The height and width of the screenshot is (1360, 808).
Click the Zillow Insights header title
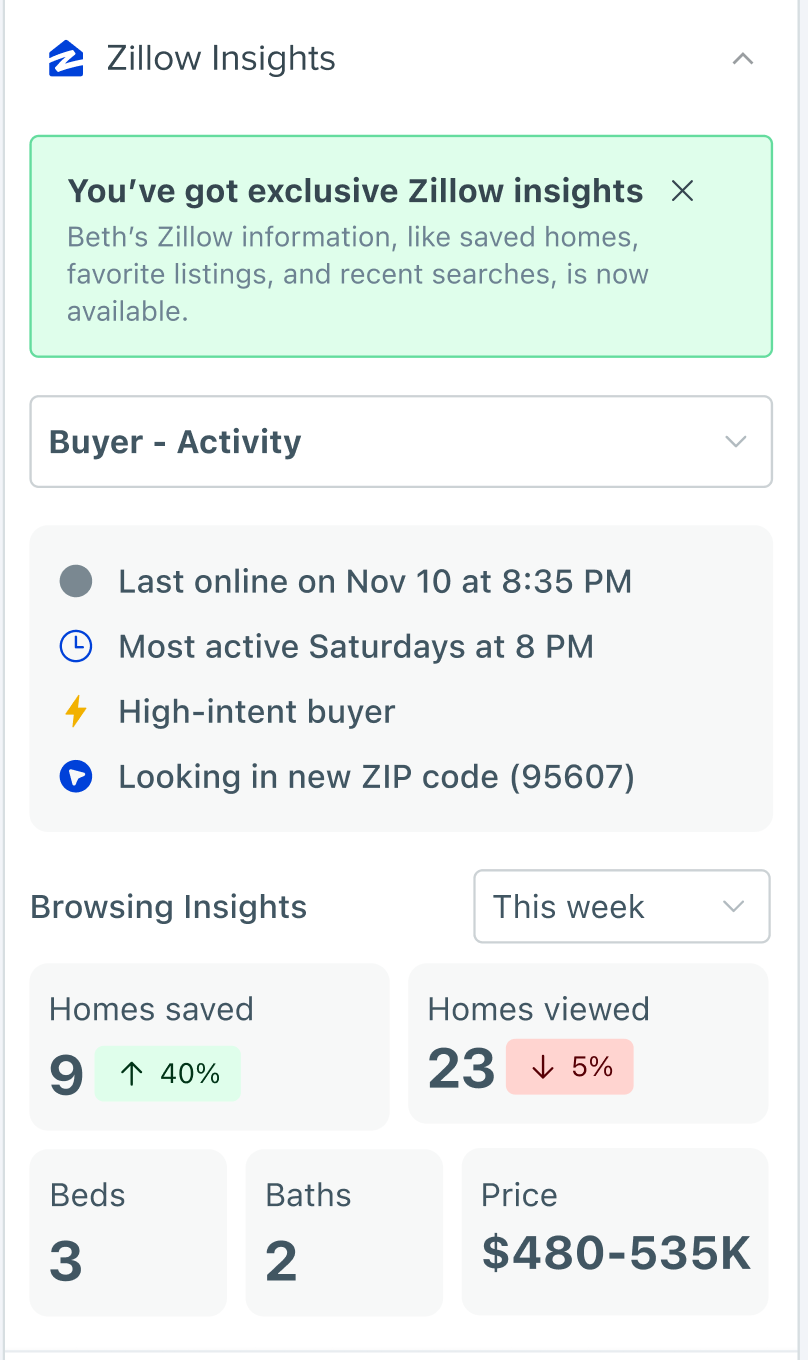[x=221, y=59]
